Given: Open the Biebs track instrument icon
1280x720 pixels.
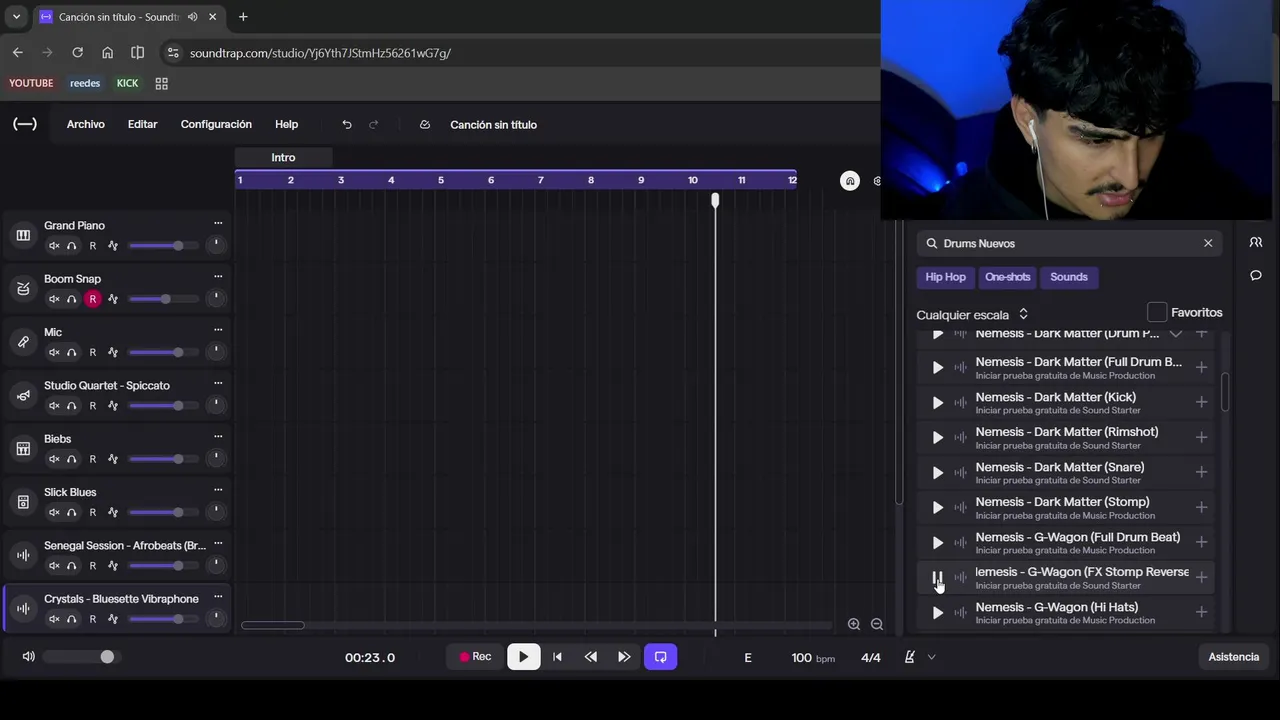Looking at the screenshot, I should (x=23, y=449).
